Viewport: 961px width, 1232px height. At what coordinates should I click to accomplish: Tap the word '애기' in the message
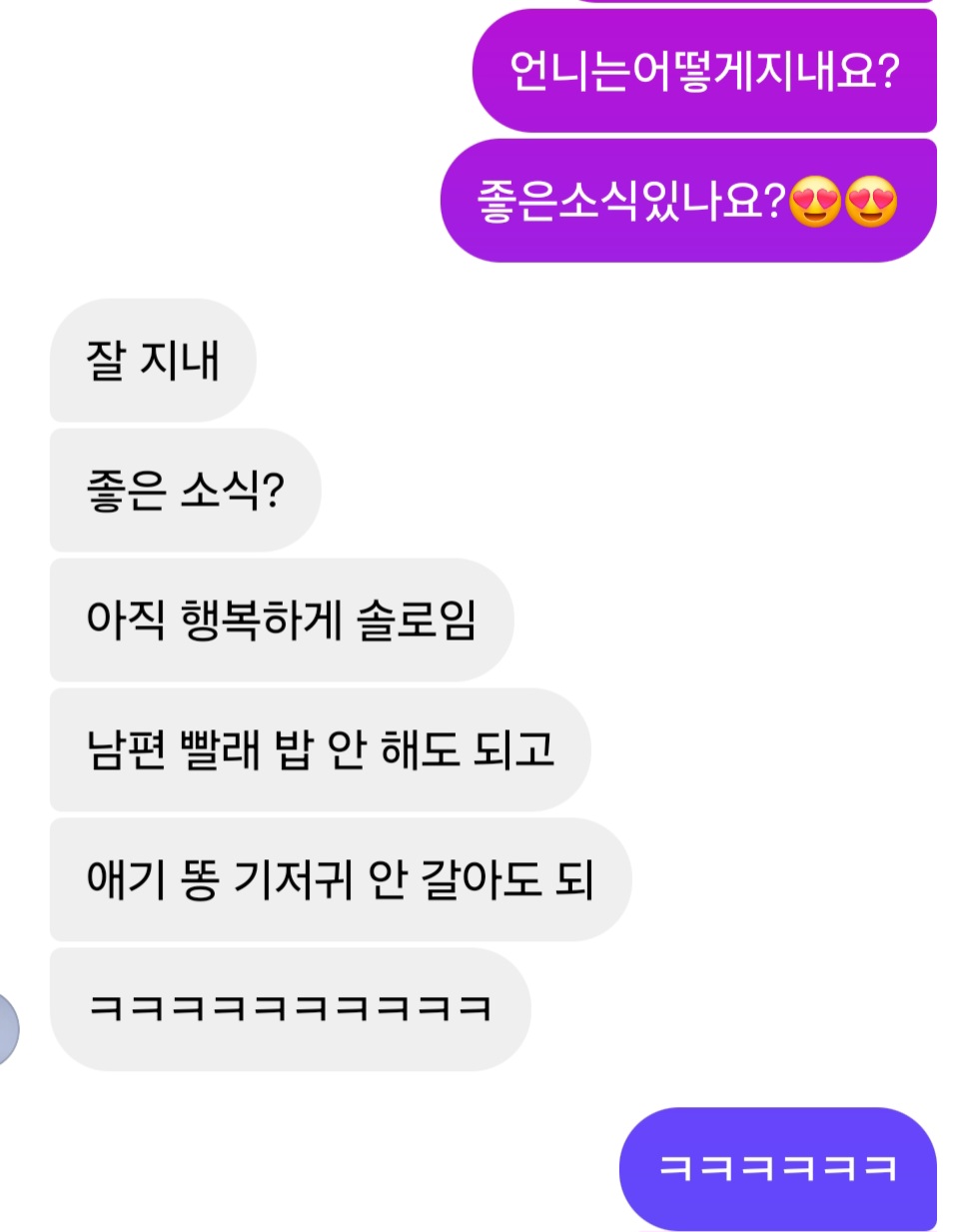point(126,879)
